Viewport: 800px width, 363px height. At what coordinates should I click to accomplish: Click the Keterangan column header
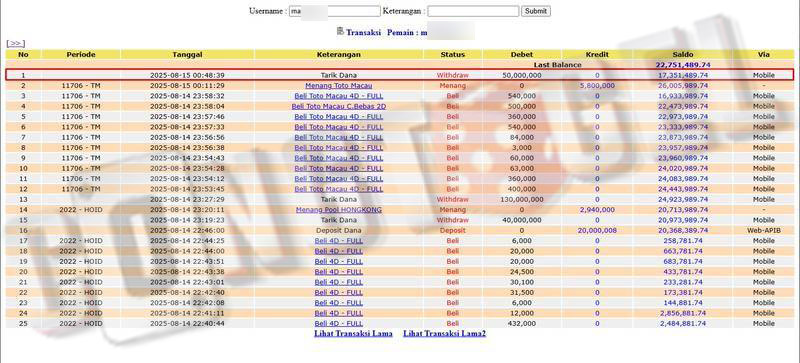[x=339, y=54]
